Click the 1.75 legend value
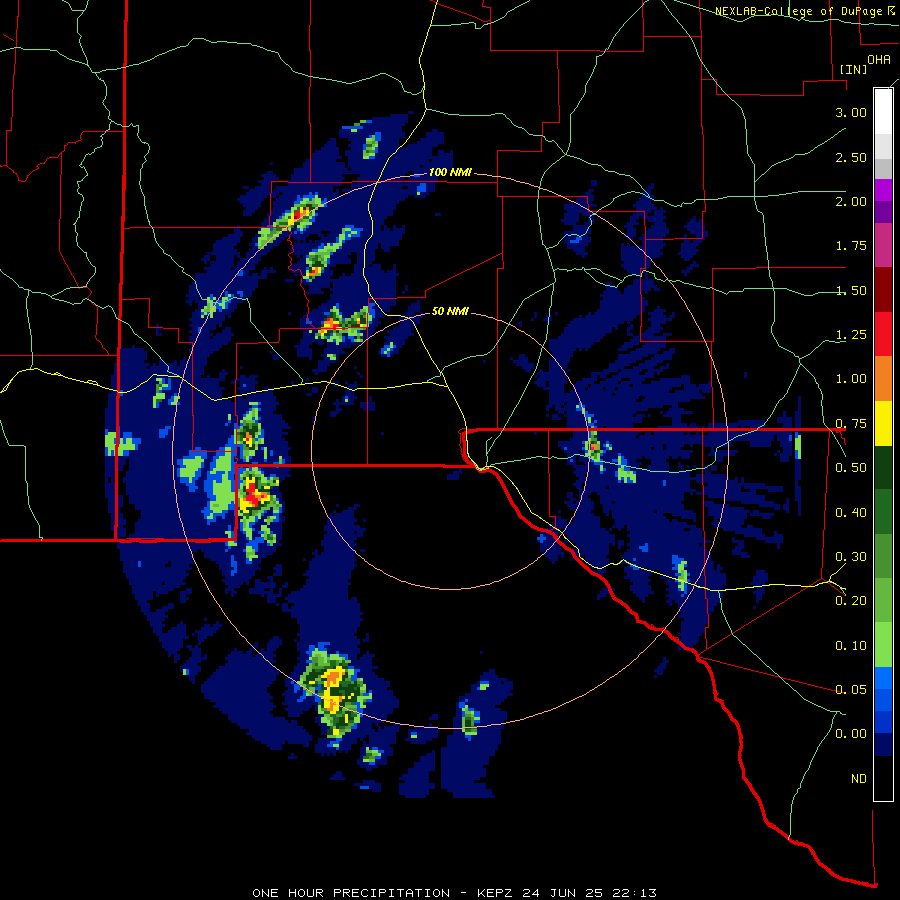Screen dimensions: 900x900 point(851,246)
